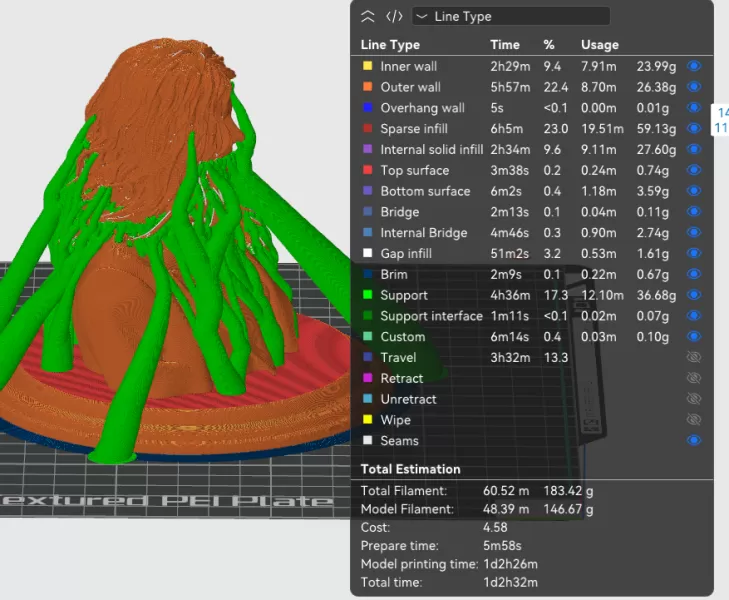Click the yellow Wipe swatch
This screenshot has height=600, width=729.
367,420
